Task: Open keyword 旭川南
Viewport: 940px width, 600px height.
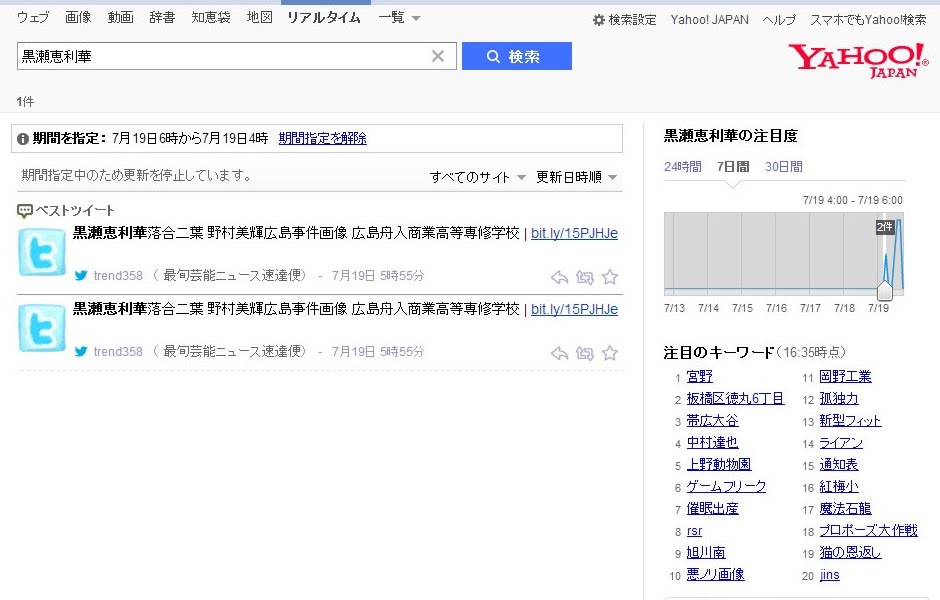Action: pos(706,553)
